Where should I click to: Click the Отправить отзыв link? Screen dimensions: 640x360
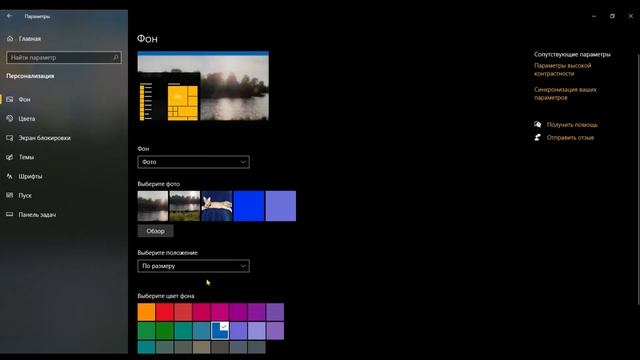tap(570, 138)
